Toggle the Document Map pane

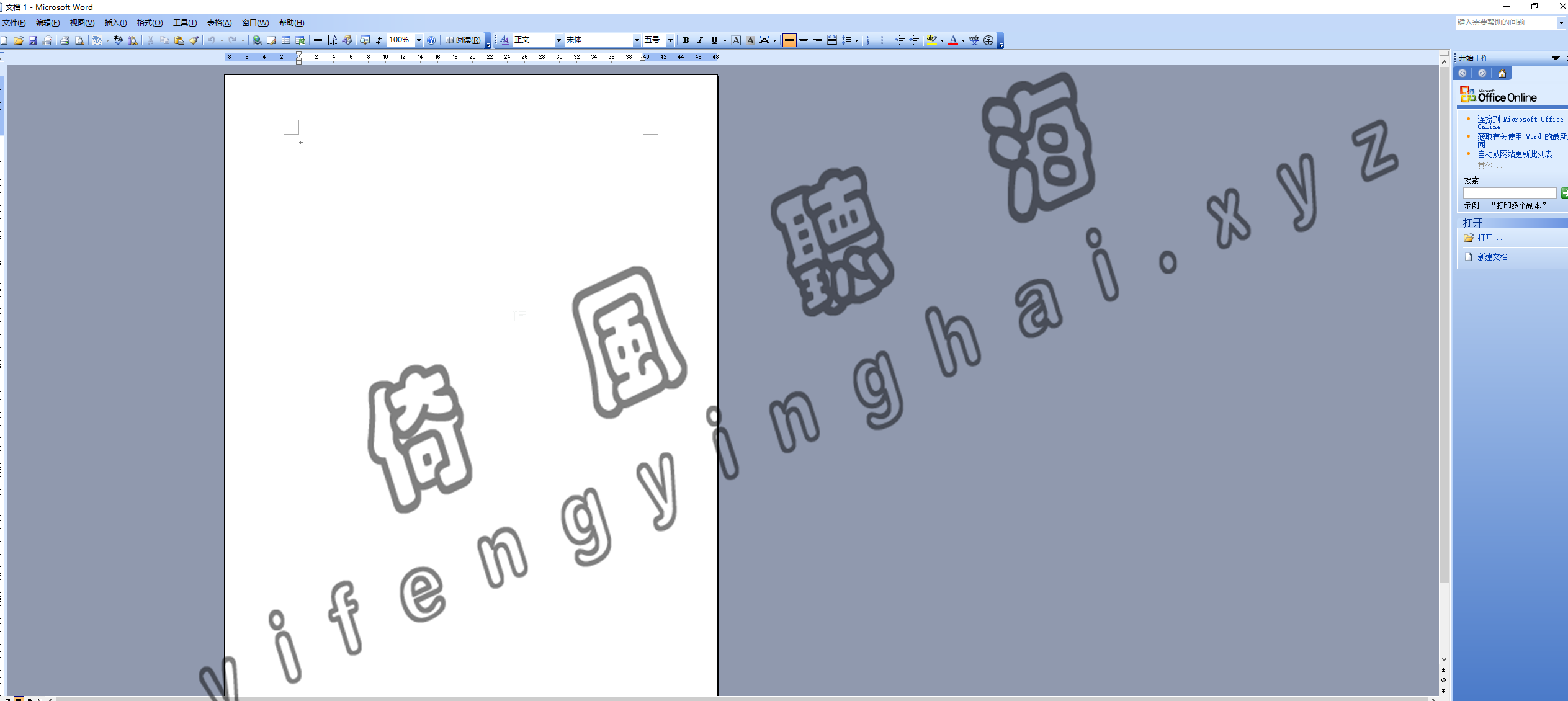(x=365, y=40)
